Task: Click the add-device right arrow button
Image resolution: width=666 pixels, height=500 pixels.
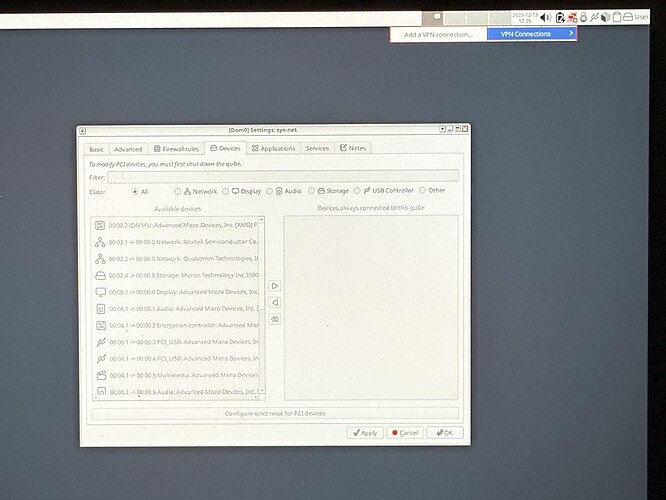Action: coord(275,286)
